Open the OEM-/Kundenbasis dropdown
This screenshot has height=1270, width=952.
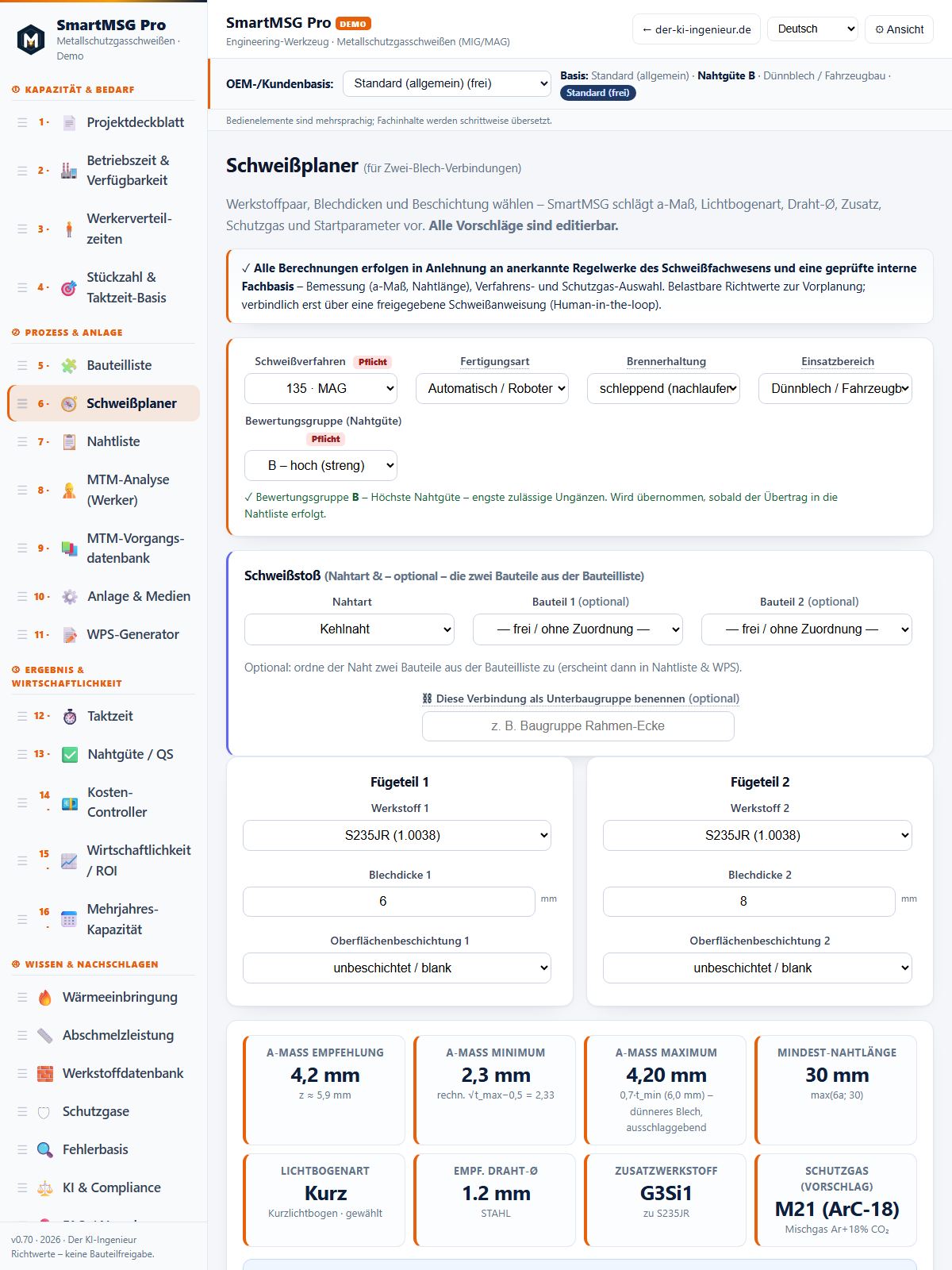click(447, 83)
